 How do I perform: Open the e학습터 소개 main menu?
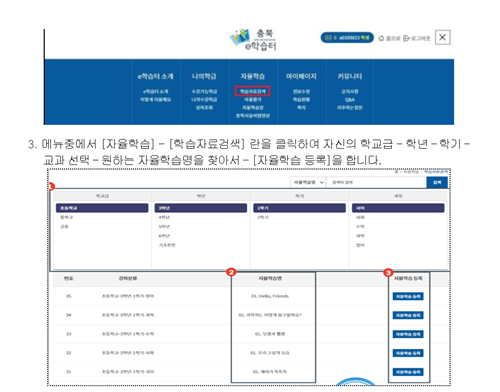[155, 76]
